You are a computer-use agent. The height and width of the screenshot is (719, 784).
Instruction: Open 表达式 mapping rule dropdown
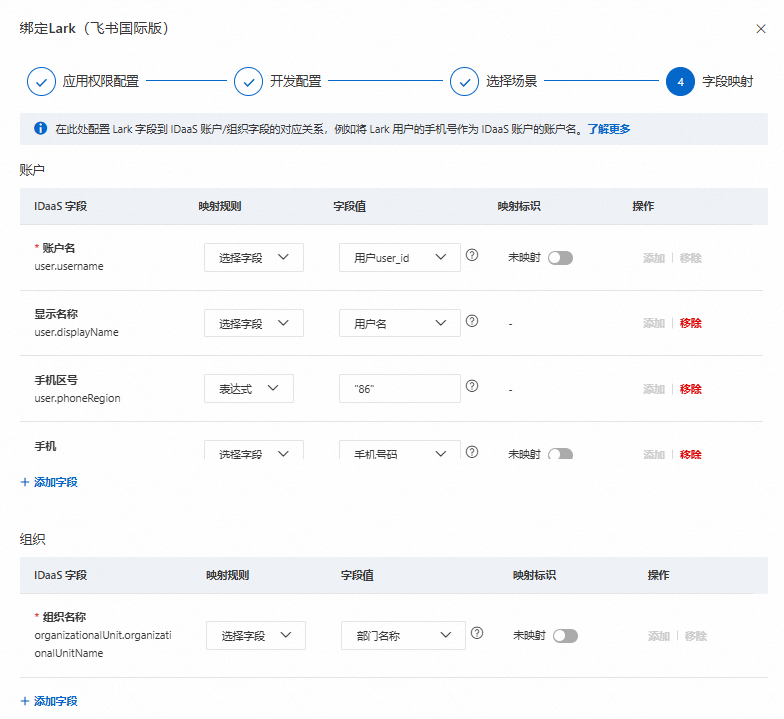click(249, 388)
